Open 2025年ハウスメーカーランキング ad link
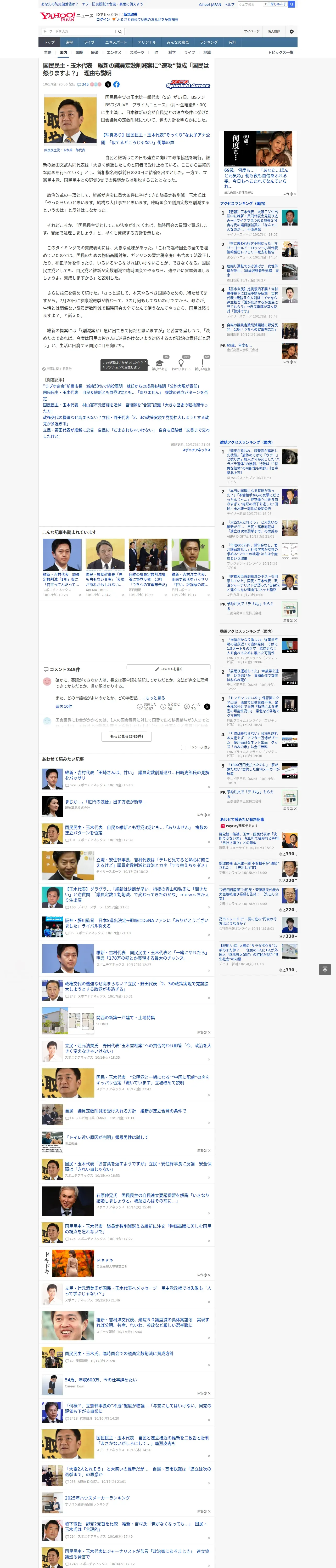Screen dimensions: 336x1568 tap(98, 1498)
